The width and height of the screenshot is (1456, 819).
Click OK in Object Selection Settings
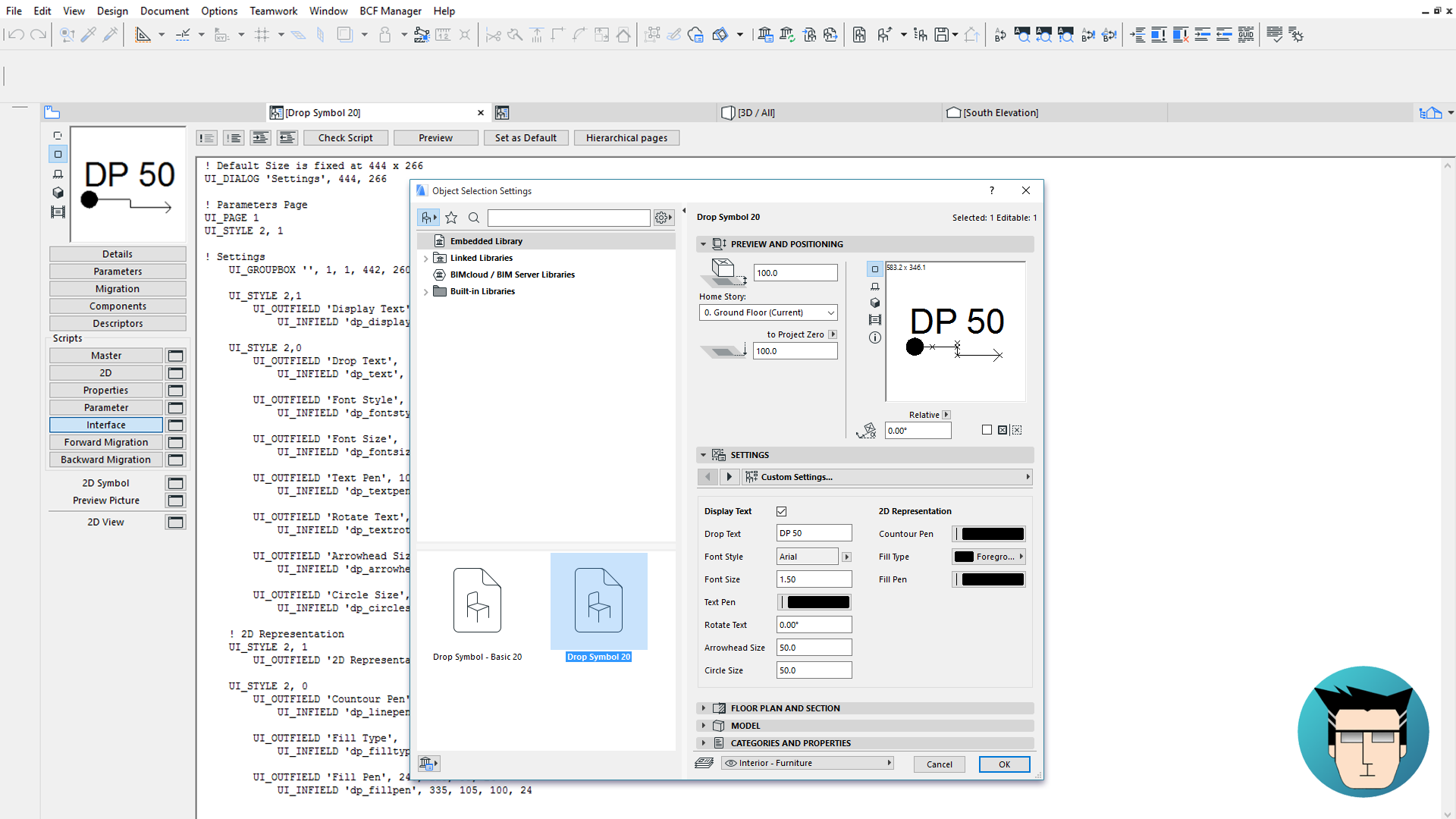tap(1004, 764)
